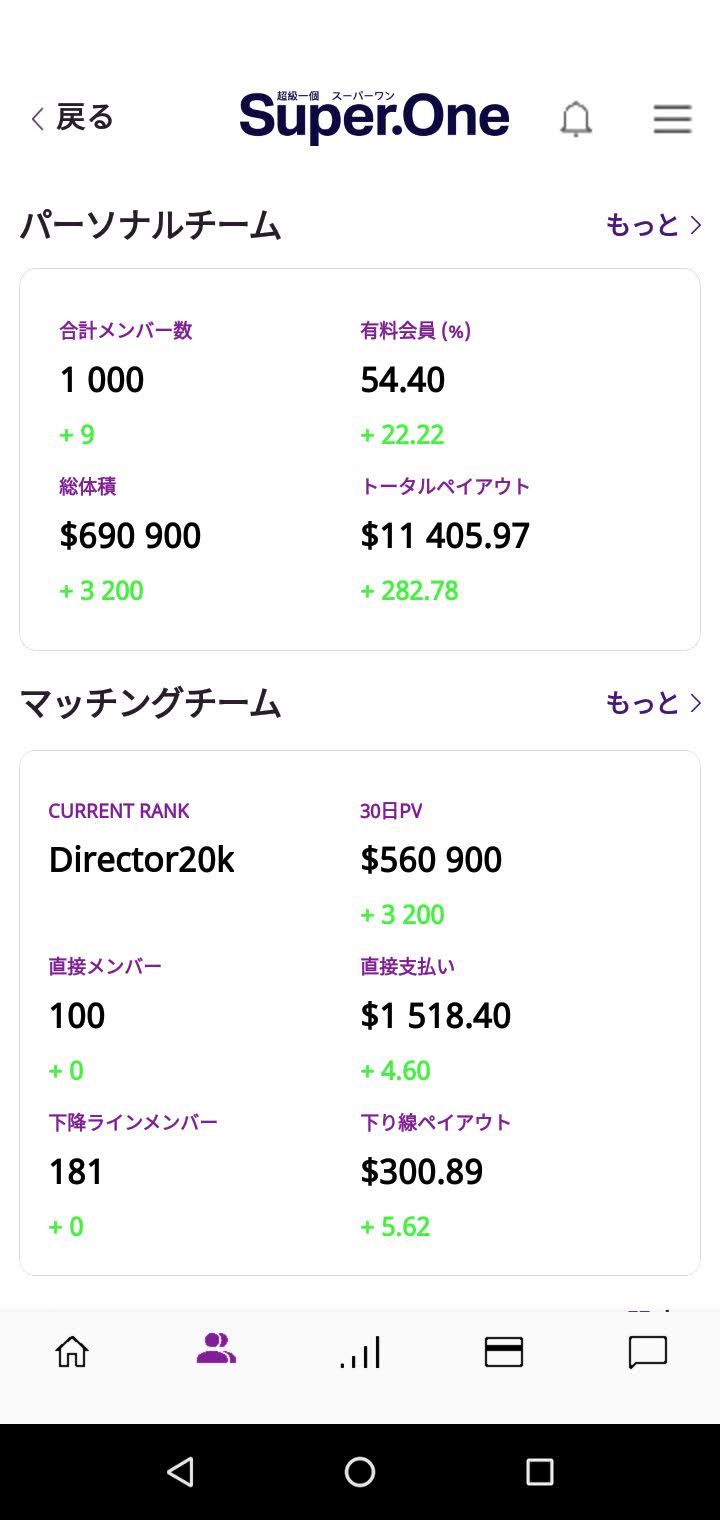Select the Team people icon
This screenshot has width=720, height=1520.
click(216, 1349)
